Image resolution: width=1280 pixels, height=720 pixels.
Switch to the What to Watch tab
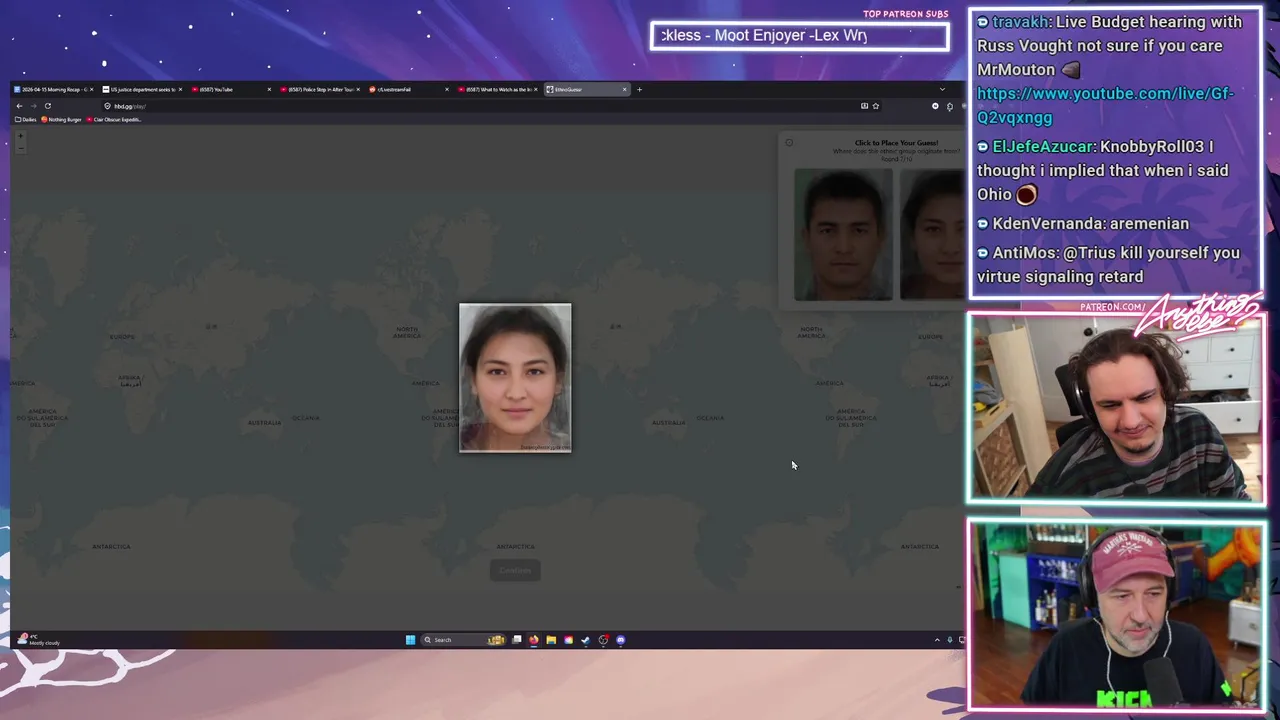[x=499, y=89]
